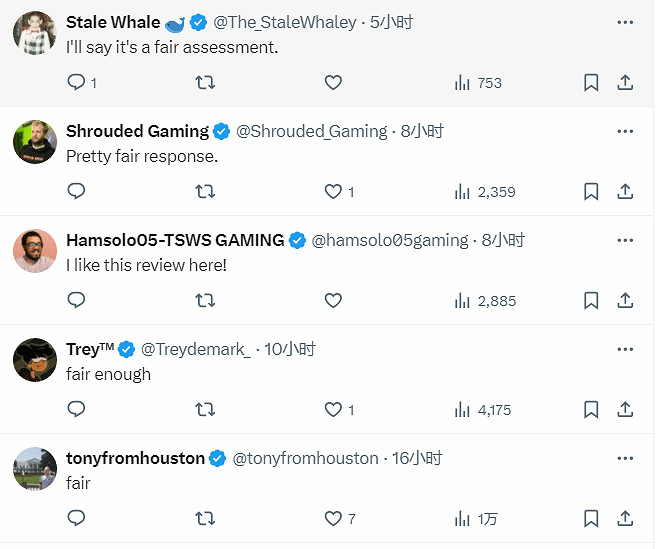The image size is (656, 549).
Task: Open the 16小时 timestamp on tonyfromhouston's tweet
Action: pos(417,458)
